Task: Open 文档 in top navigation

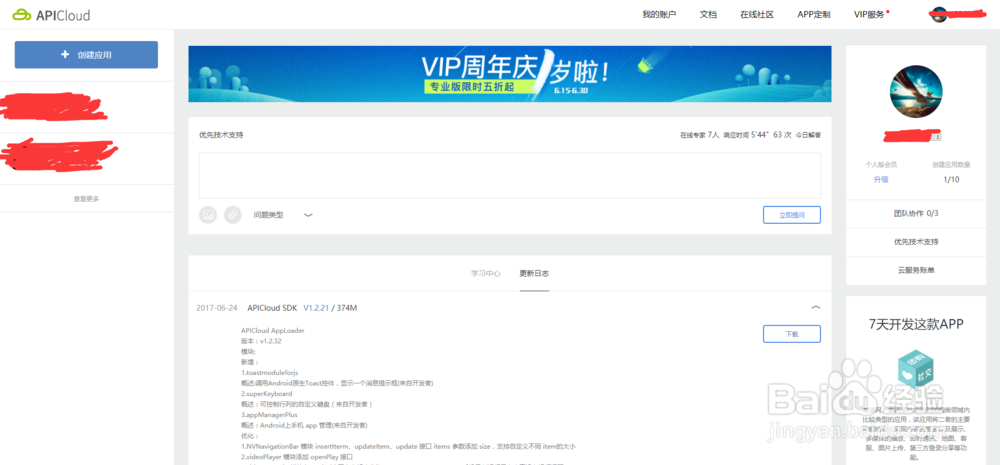Action: [708, 15]
